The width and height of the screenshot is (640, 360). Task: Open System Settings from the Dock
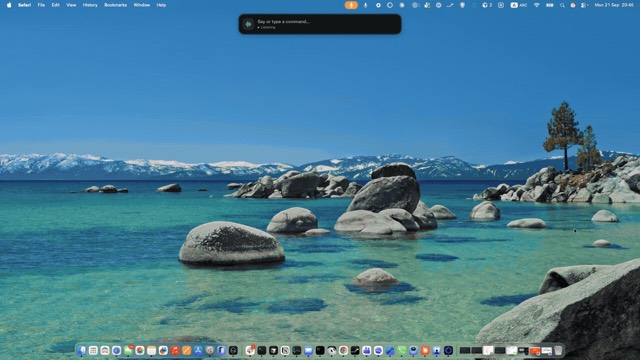(x=210, y=350)
